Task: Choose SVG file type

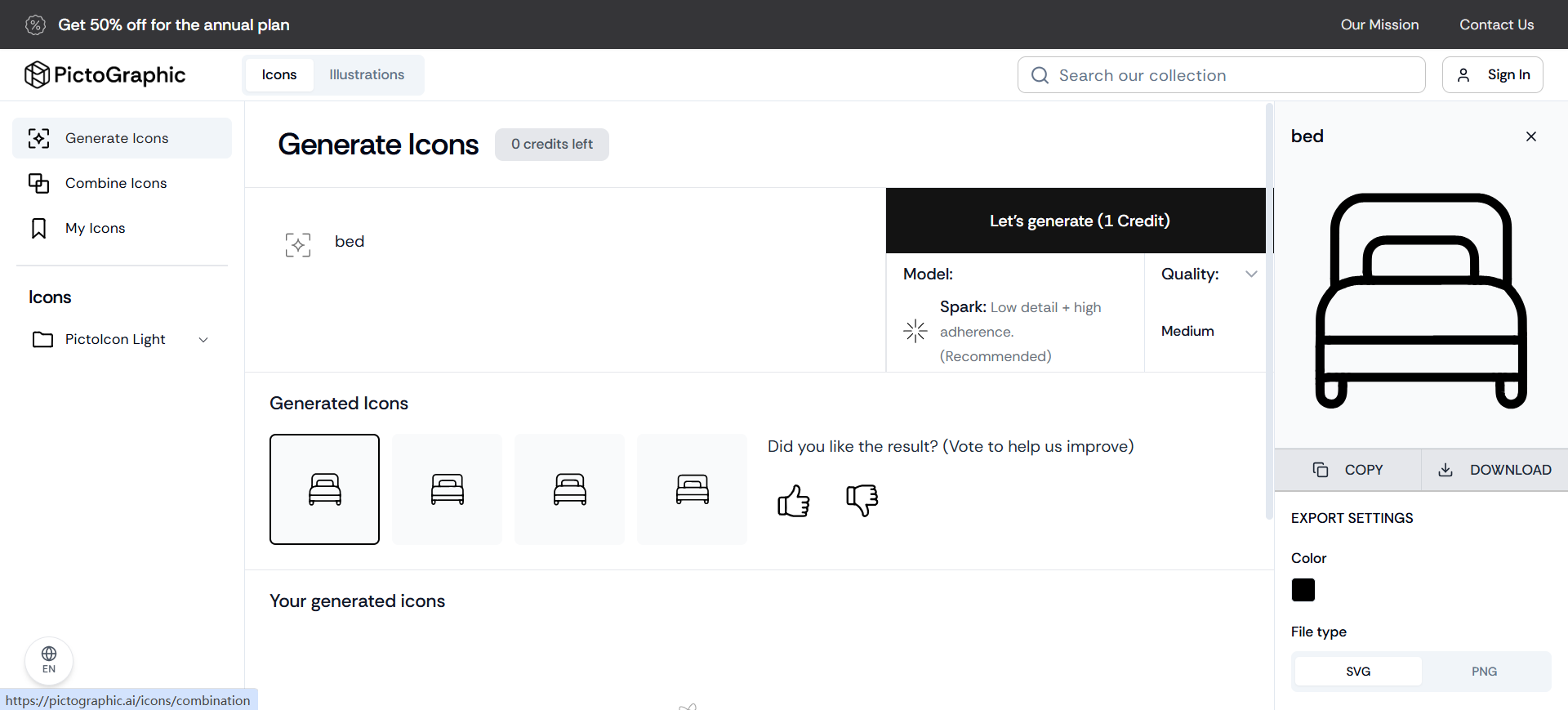Action: [x=1358, y=672]
